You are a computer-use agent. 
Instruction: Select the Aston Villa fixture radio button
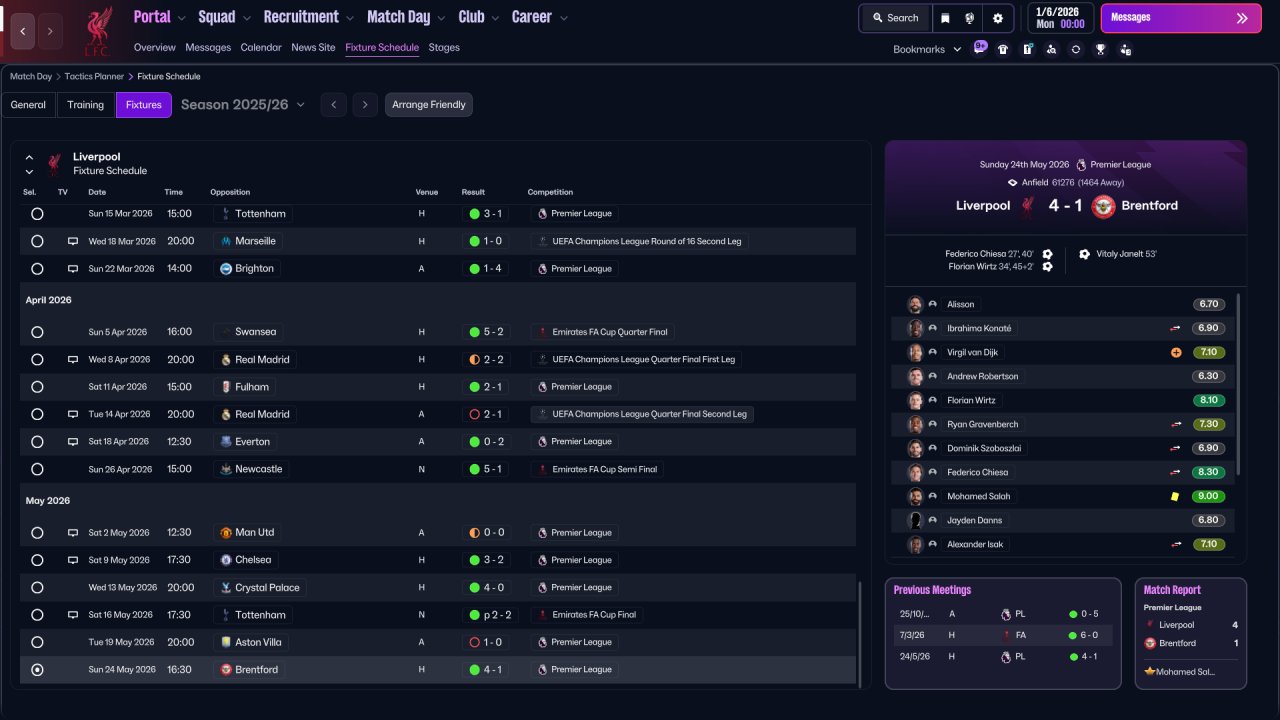[x=37, y=643]
